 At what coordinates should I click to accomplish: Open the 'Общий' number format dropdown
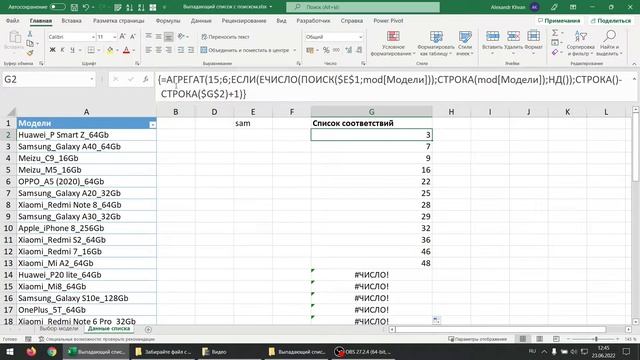point(360,37)
